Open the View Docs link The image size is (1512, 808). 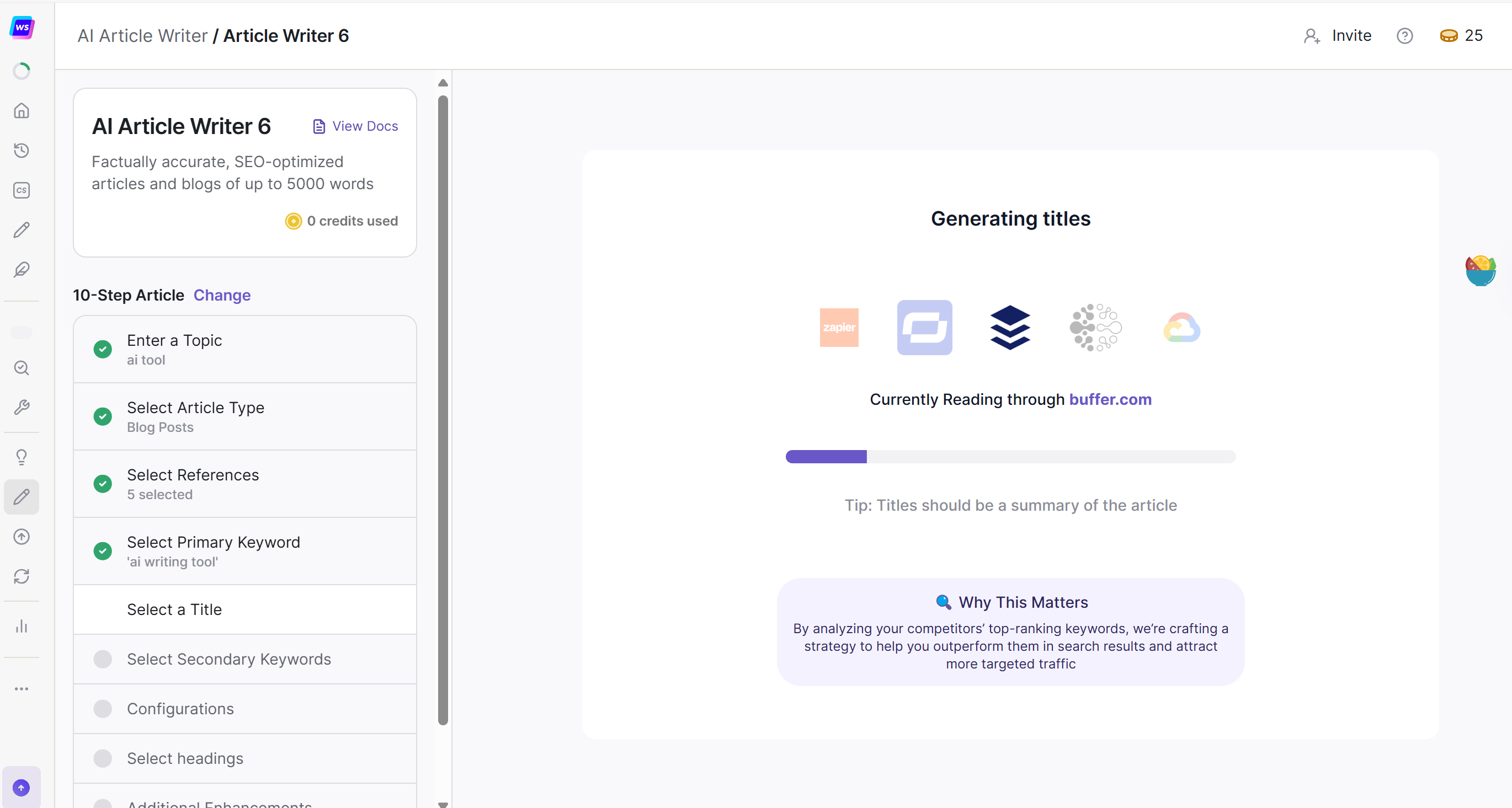click(x=356, y=126)
